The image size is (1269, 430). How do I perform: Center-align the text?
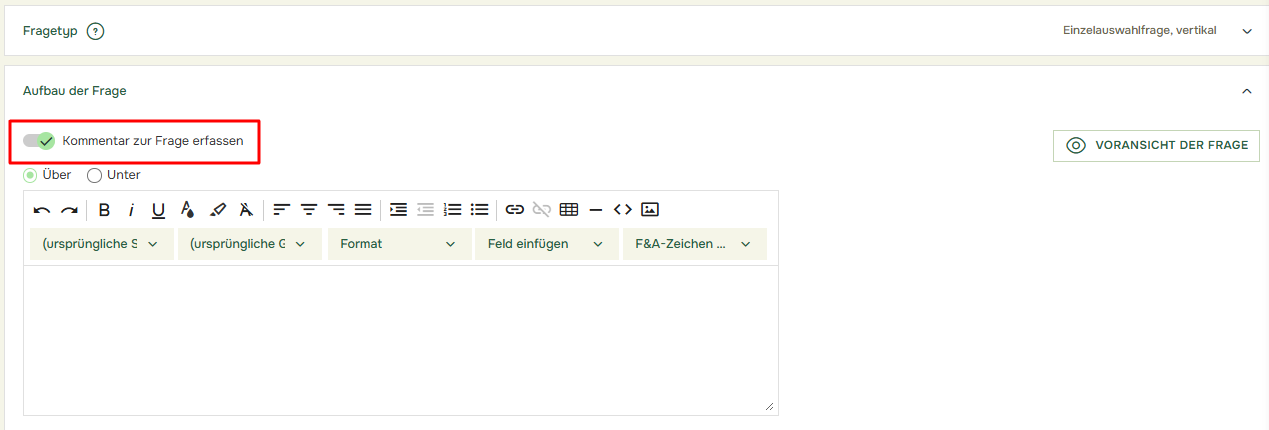point(309,210)
